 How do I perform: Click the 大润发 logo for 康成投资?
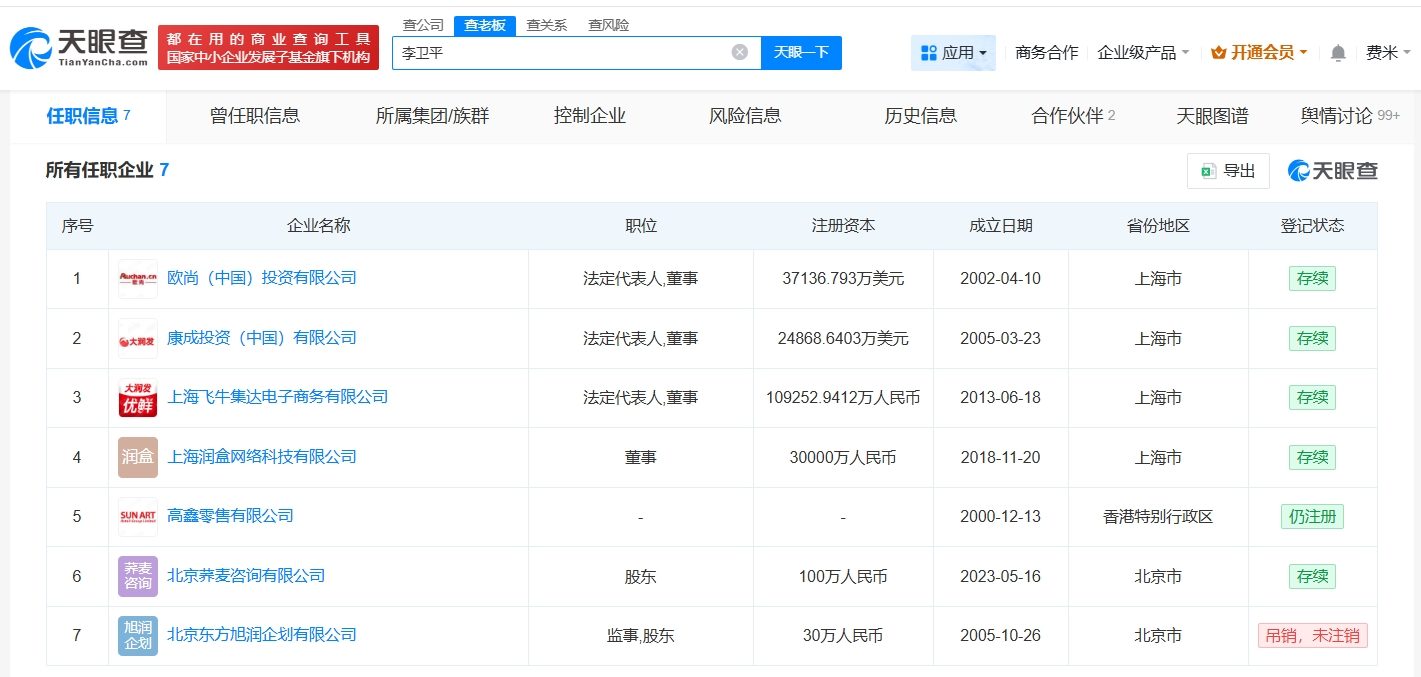[137, 339]
